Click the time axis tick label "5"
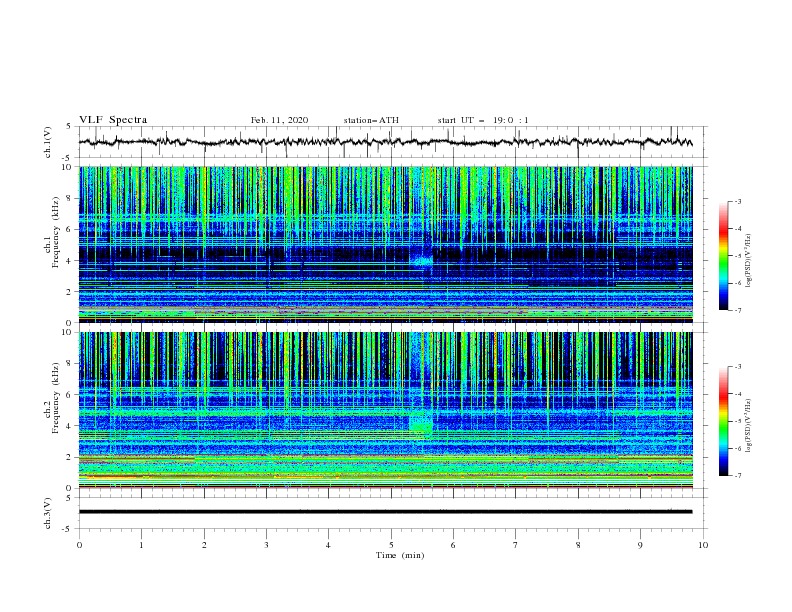The height and width of the screenshot is (612, 792). (x=391, y=545)
